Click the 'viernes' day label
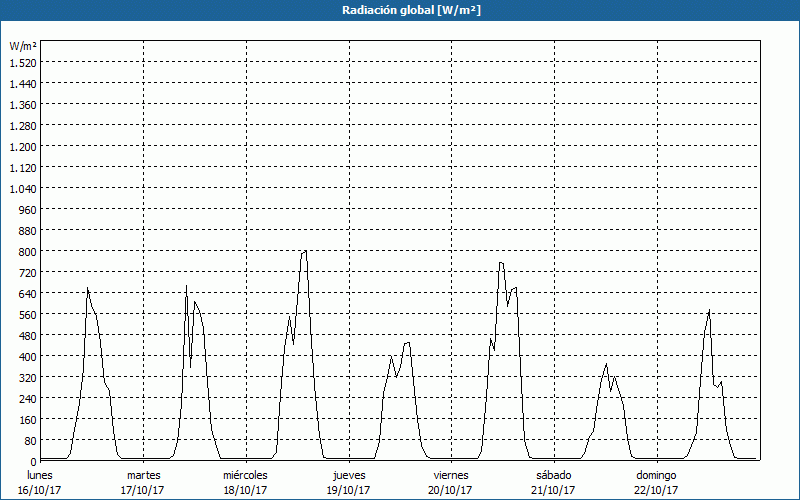The height and width of the screenshot is (500, 800). (451, 475)
